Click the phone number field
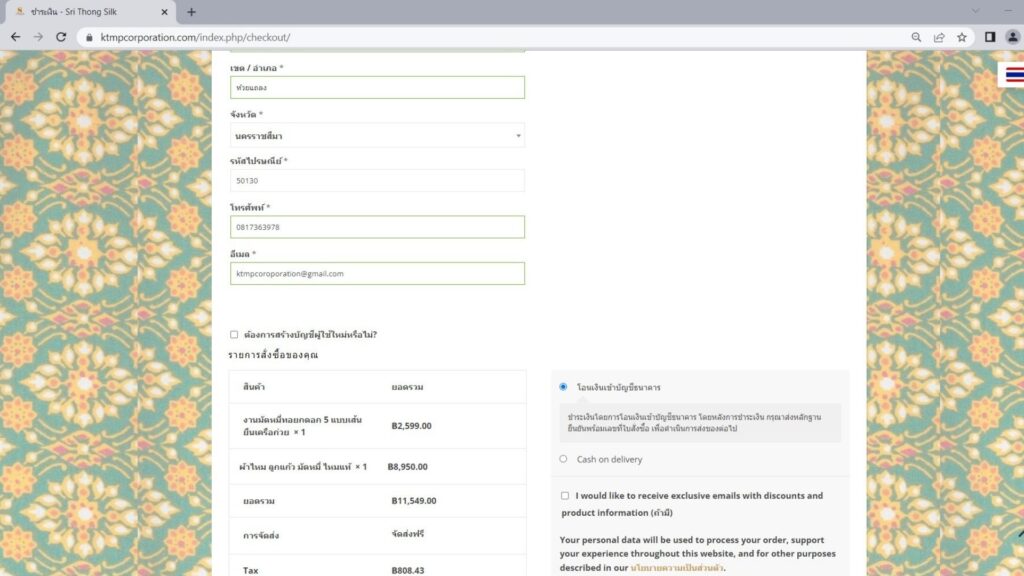The image size is (1024, 576). pyautogui.click(x=377, y=227)
